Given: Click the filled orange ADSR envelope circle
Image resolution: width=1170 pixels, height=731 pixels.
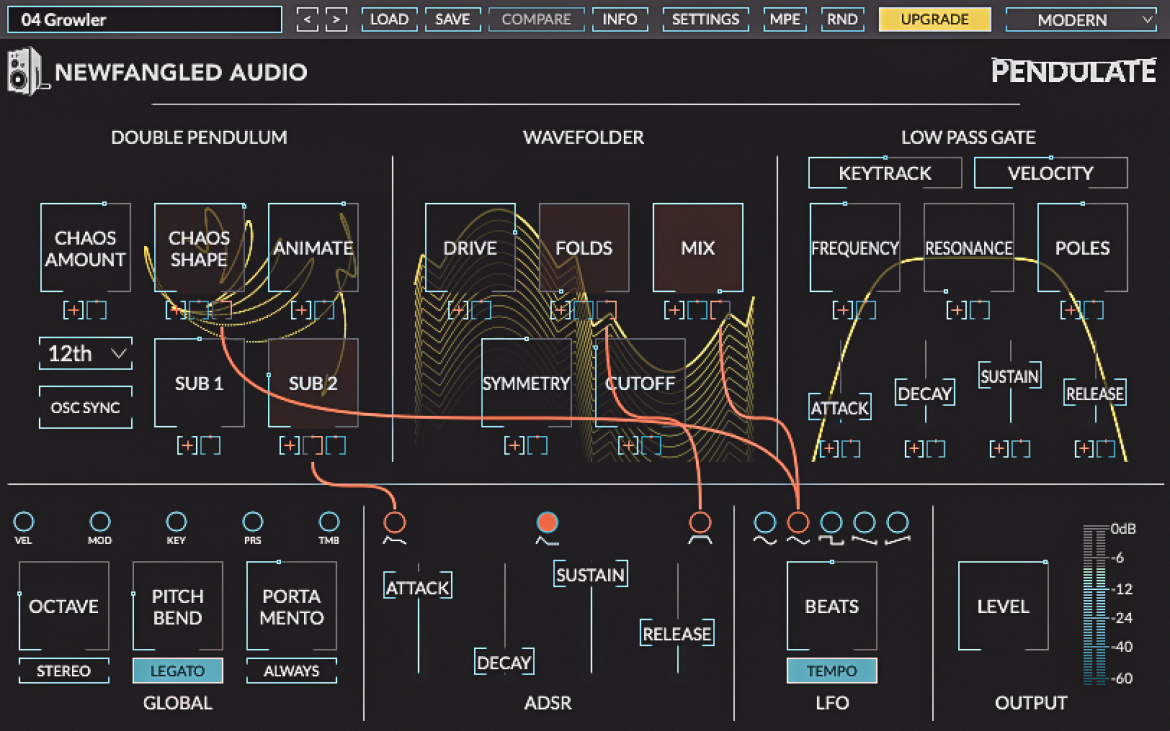Looking at the screenshot, I should click(547, 522).
